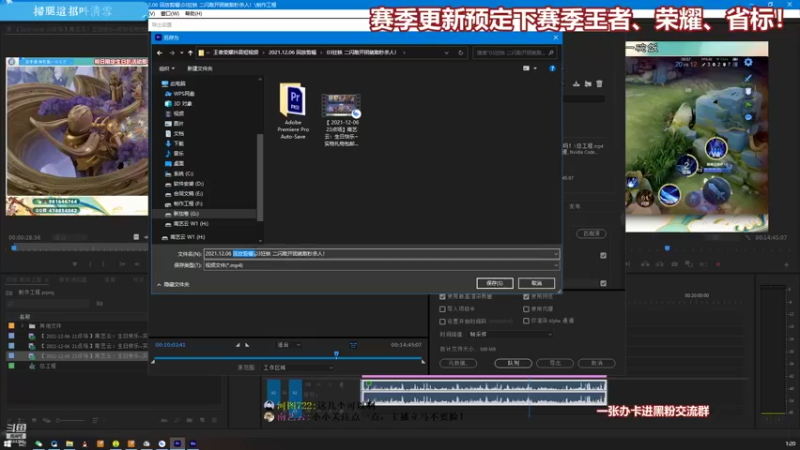Open Media Encoder from the taskbar

click(193, 444)
